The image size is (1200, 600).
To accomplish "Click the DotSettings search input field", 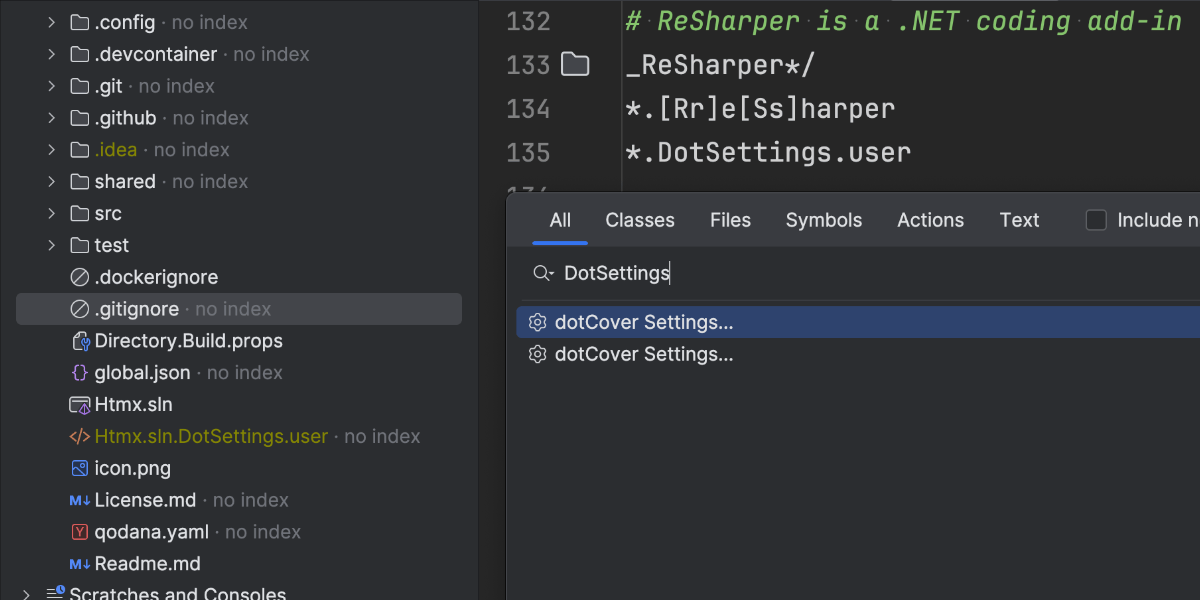I will [800, 273].
